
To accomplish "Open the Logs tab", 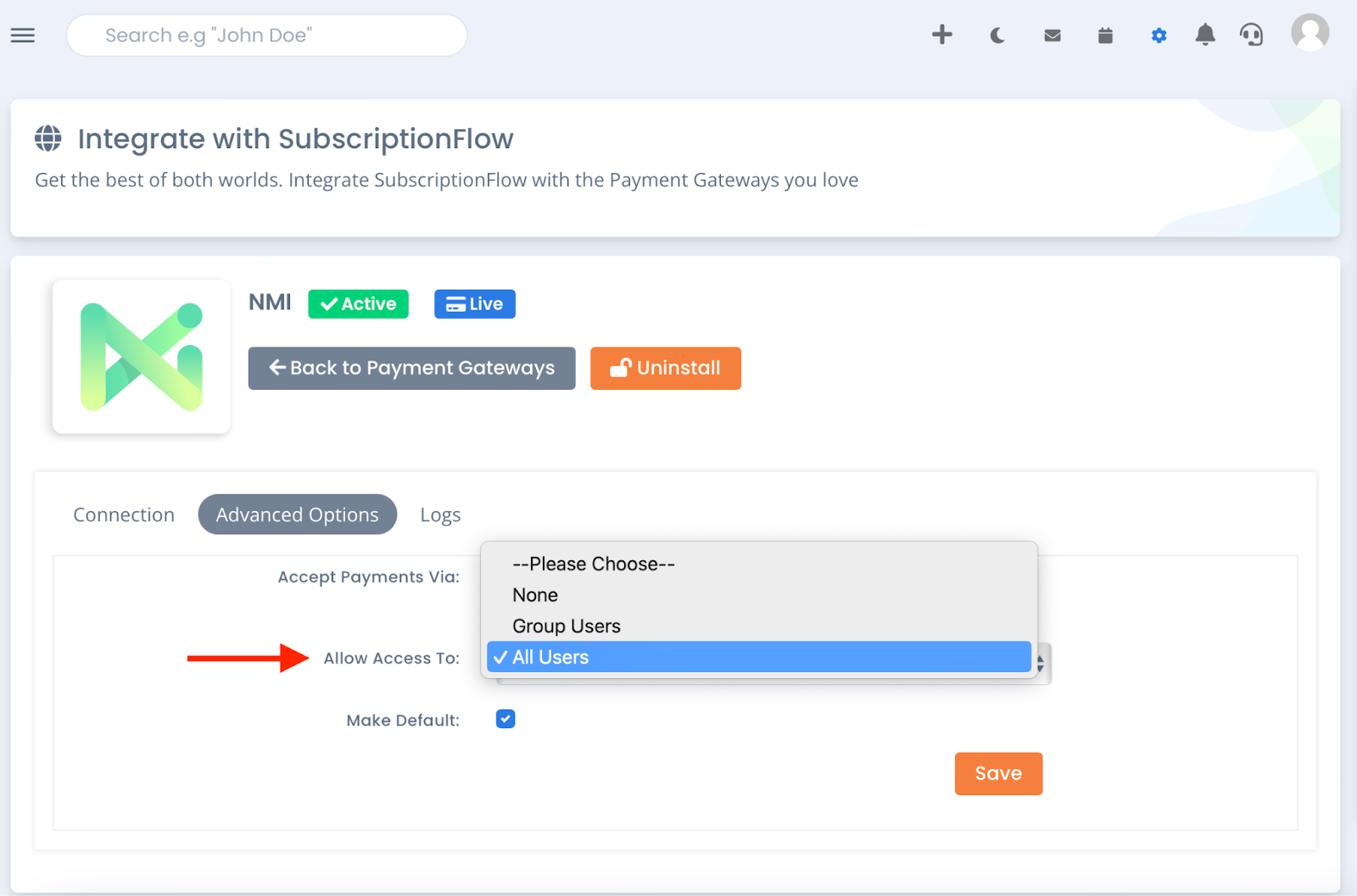I will click(440, 515).
